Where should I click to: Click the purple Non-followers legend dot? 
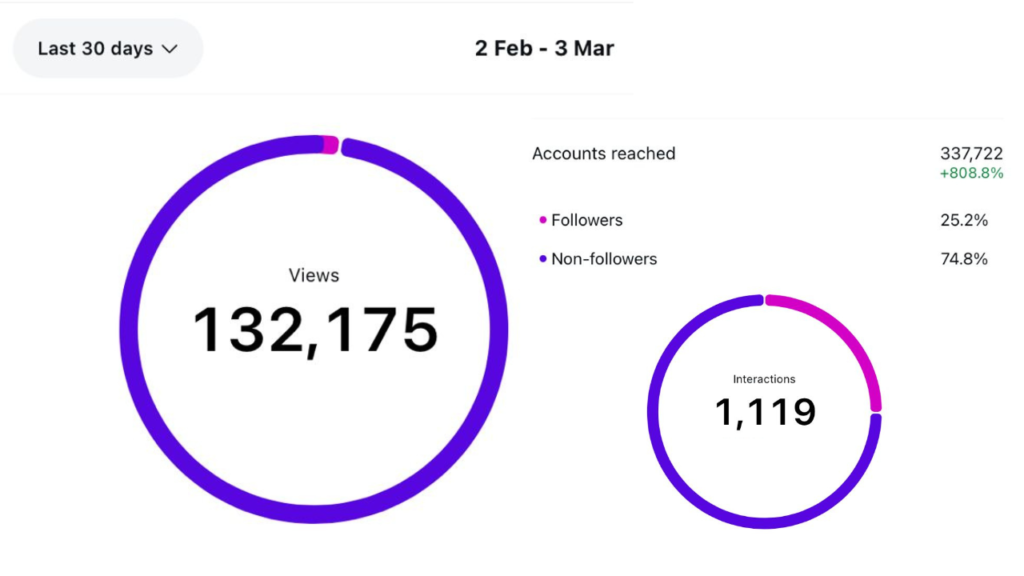click(x=543, y=259)
